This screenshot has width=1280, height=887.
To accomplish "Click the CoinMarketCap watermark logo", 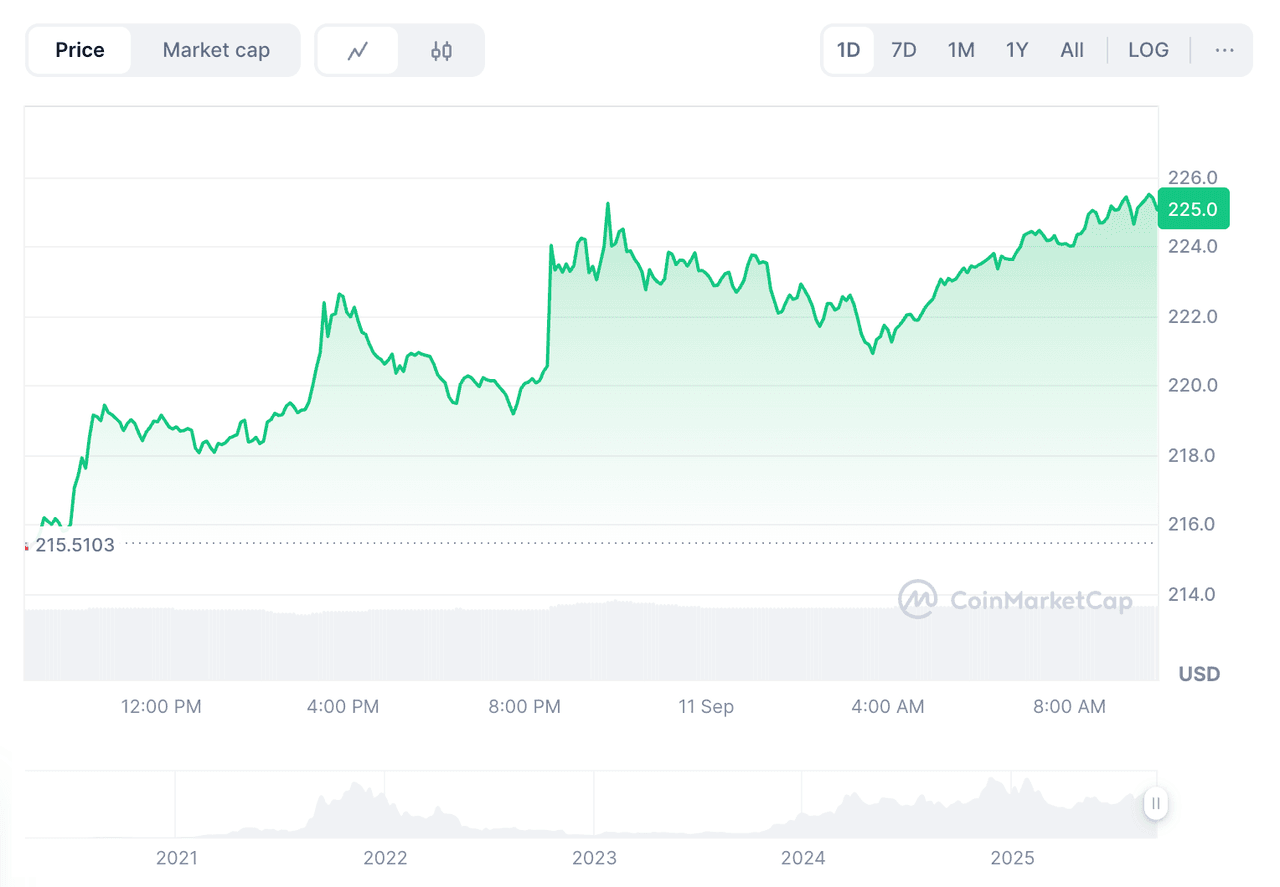I will [x=1015, y=600].
